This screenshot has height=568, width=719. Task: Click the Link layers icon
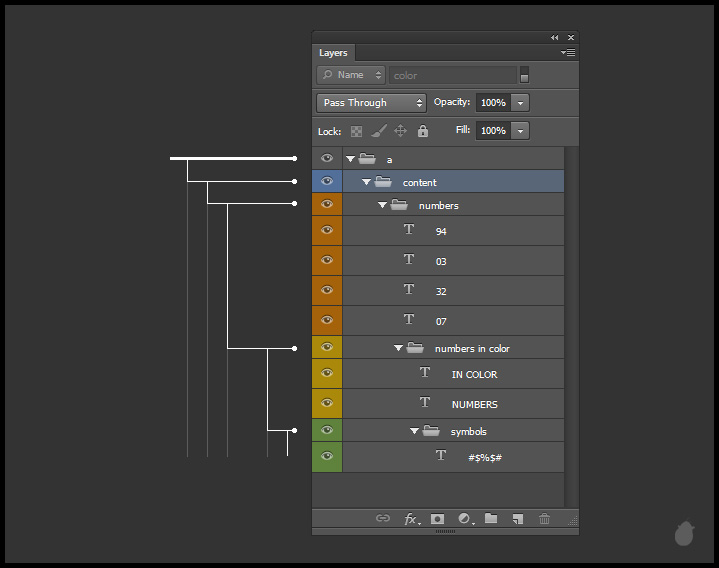pyautogui.click(x=382, y=519)
